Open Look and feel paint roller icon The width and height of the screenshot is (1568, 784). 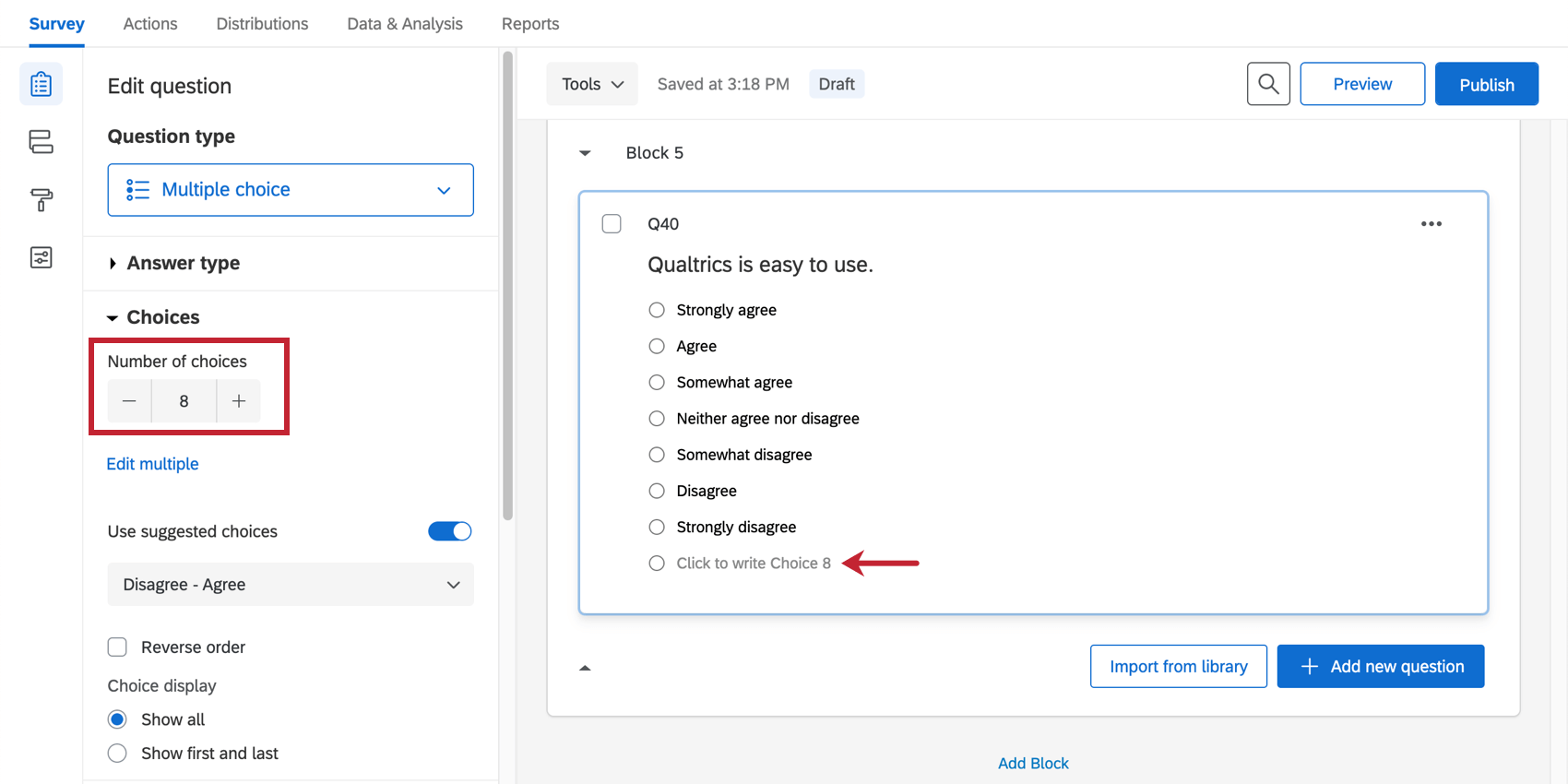tap(41, 199)
